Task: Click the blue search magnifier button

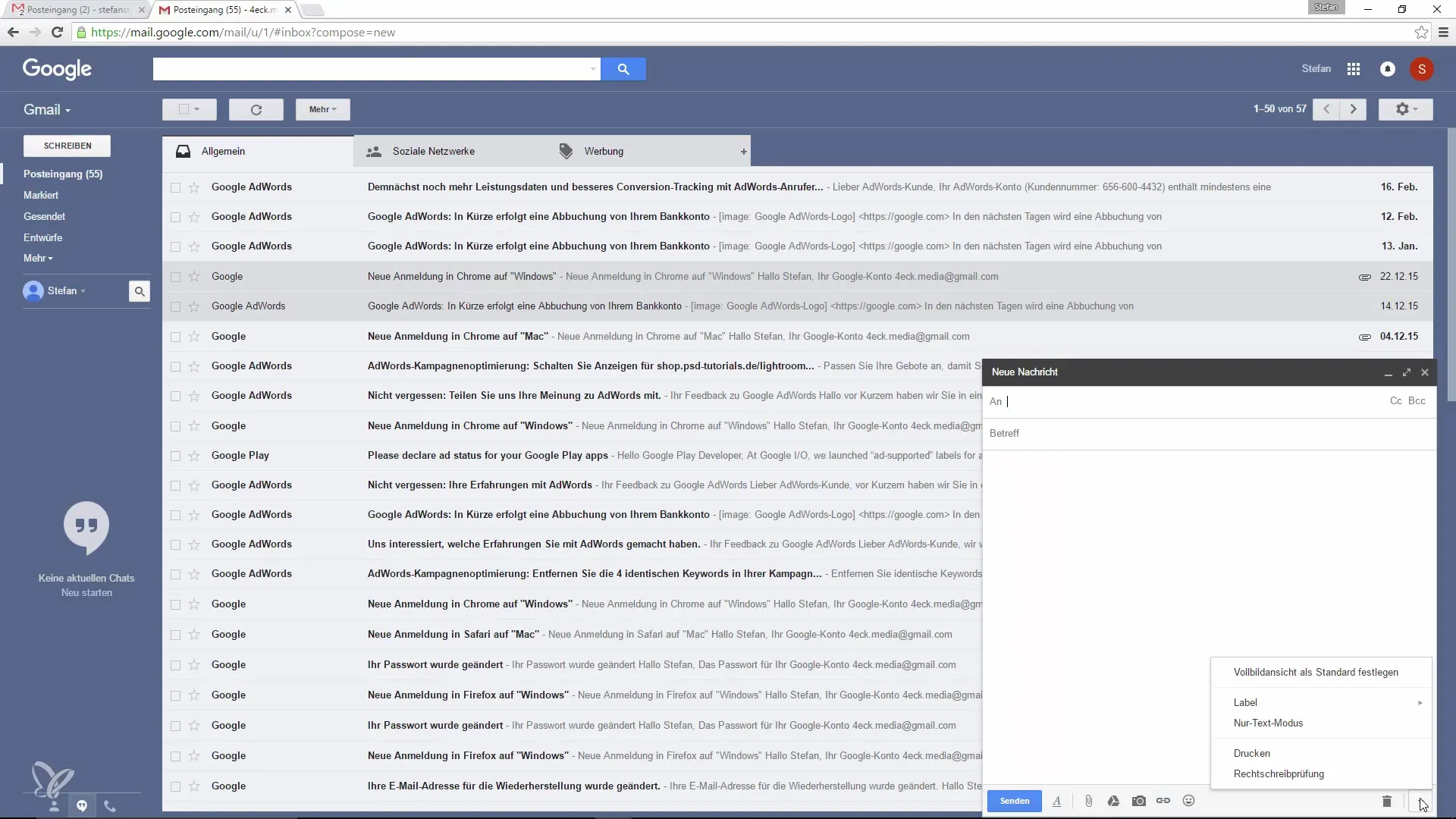Action: click(623, 69)
